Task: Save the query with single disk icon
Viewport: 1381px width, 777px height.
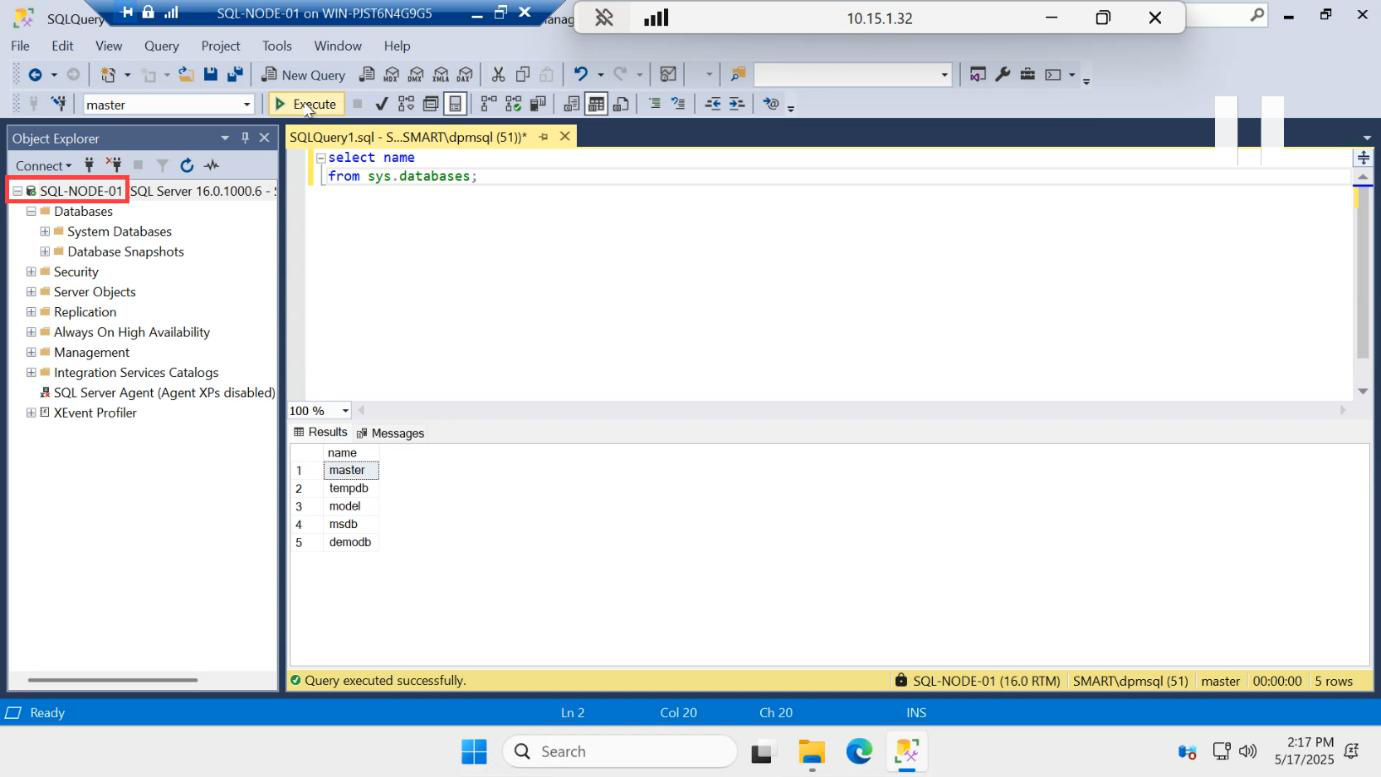Action: point(211,74)
